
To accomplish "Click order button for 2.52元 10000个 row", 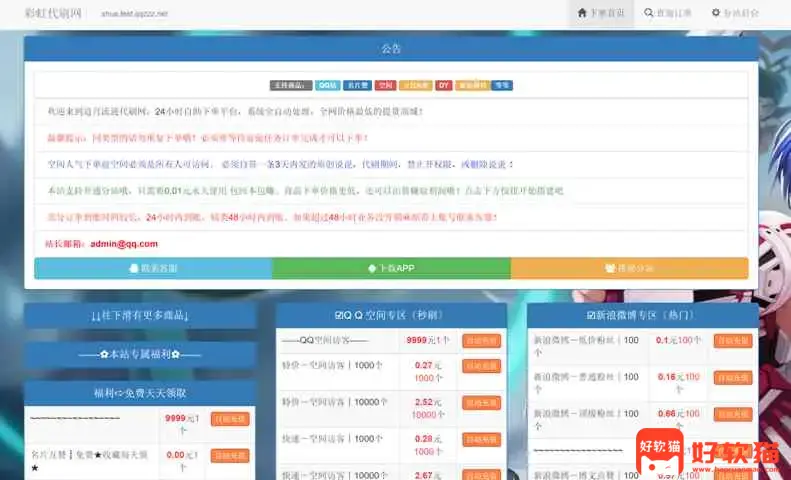I will 482,403.
